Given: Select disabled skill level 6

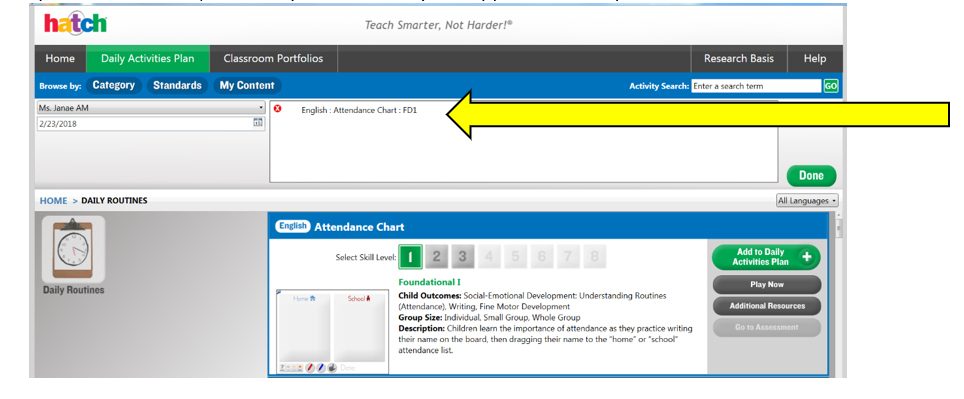Looking at the screenshot, I should point(542,257).
